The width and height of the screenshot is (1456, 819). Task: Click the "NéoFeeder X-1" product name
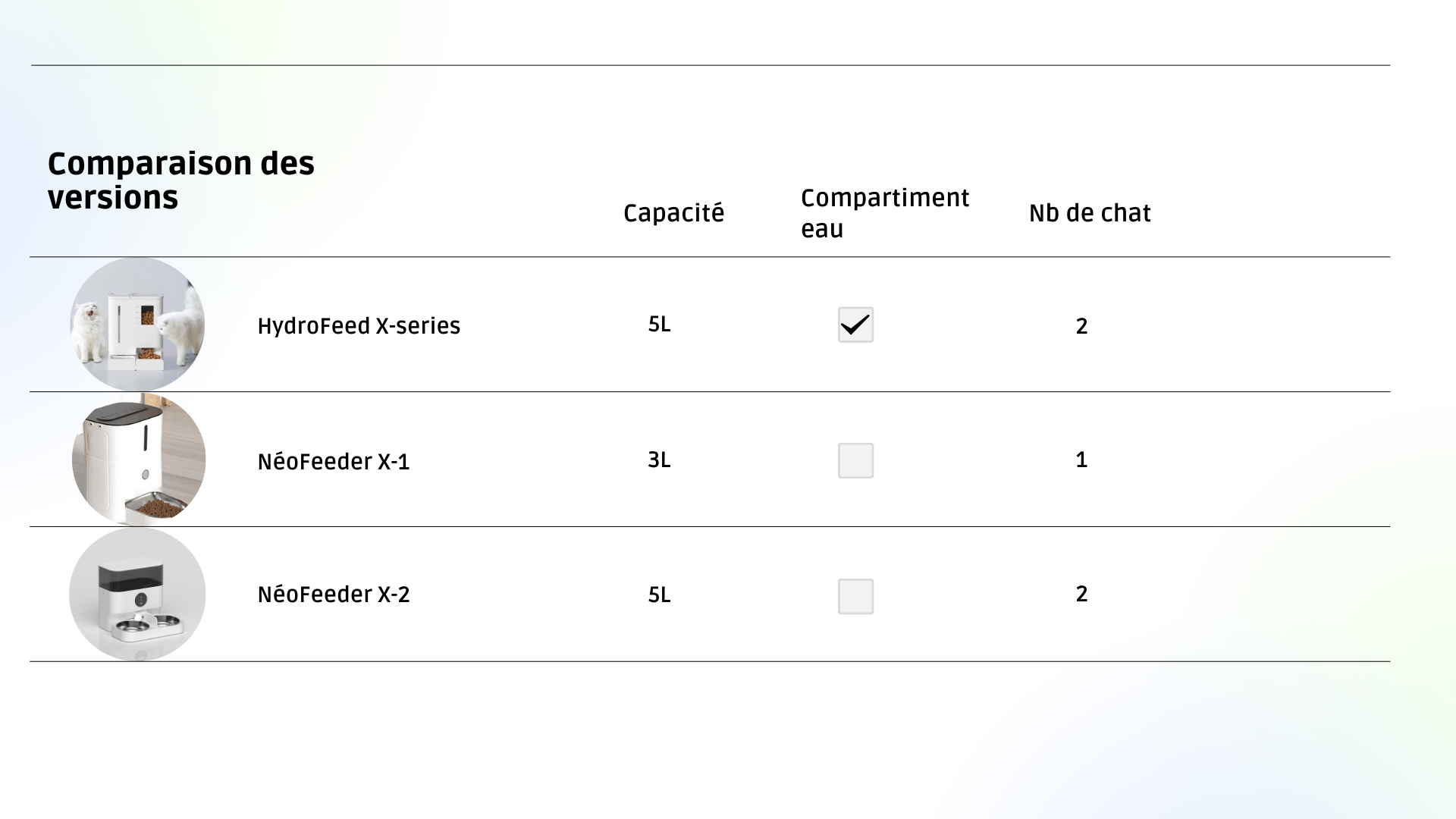(334, 462)
